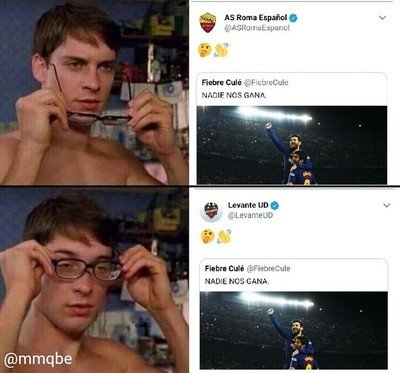Click AS Roma Español verified badge

(x=293, y=18)
